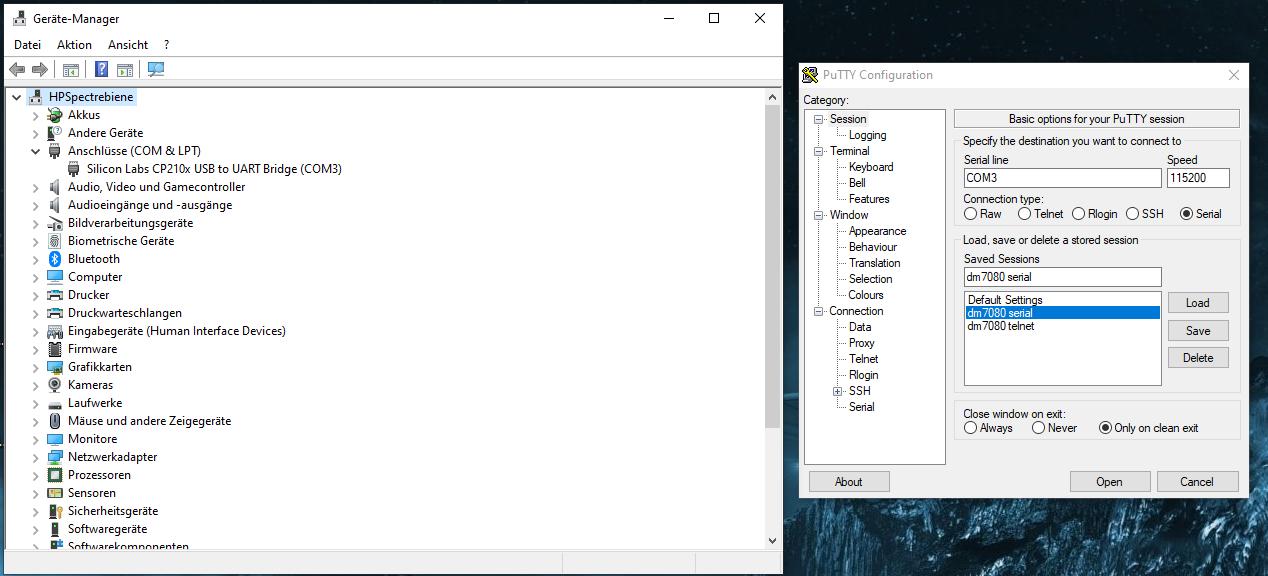
Task: Click the HPSpectrebiene computer root icon
Action: pos(35,97)
